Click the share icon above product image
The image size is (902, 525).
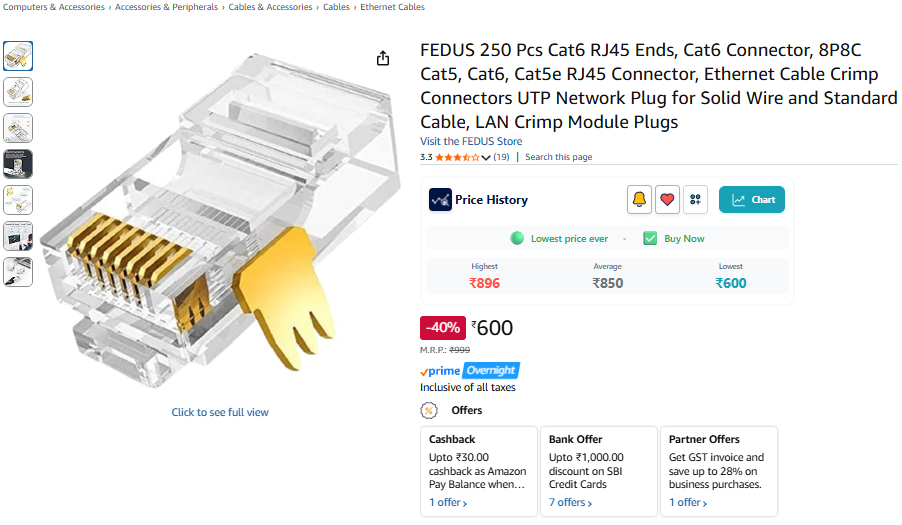[x=383, y=58]
